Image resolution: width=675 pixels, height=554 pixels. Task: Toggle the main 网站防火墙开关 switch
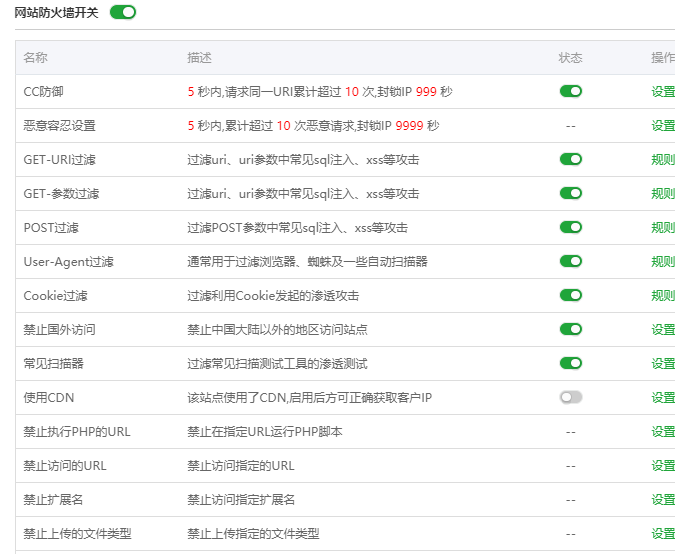(122, 12)
